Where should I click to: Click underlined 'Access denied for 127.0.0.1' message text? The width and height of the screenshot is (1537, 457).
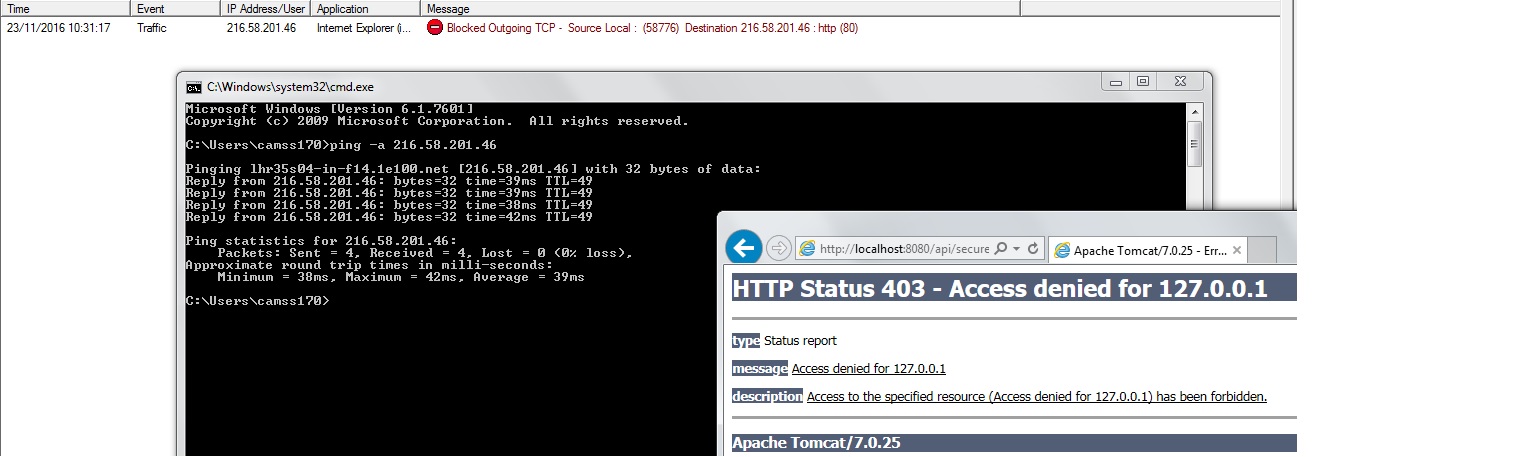[x=869, y=368]
